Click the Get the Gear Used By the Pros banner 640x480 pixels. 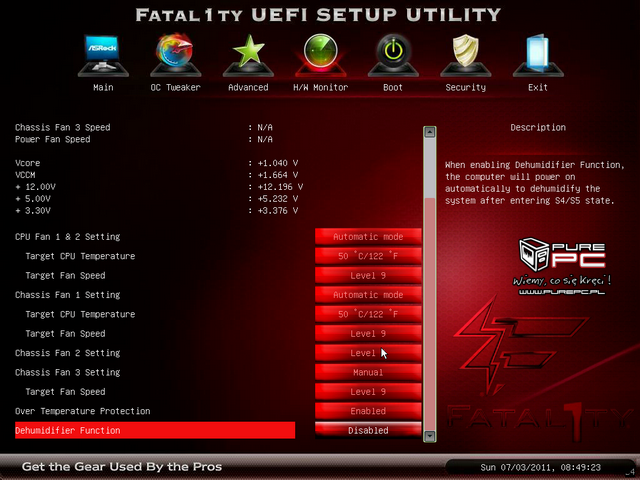(x=122, y=467)
